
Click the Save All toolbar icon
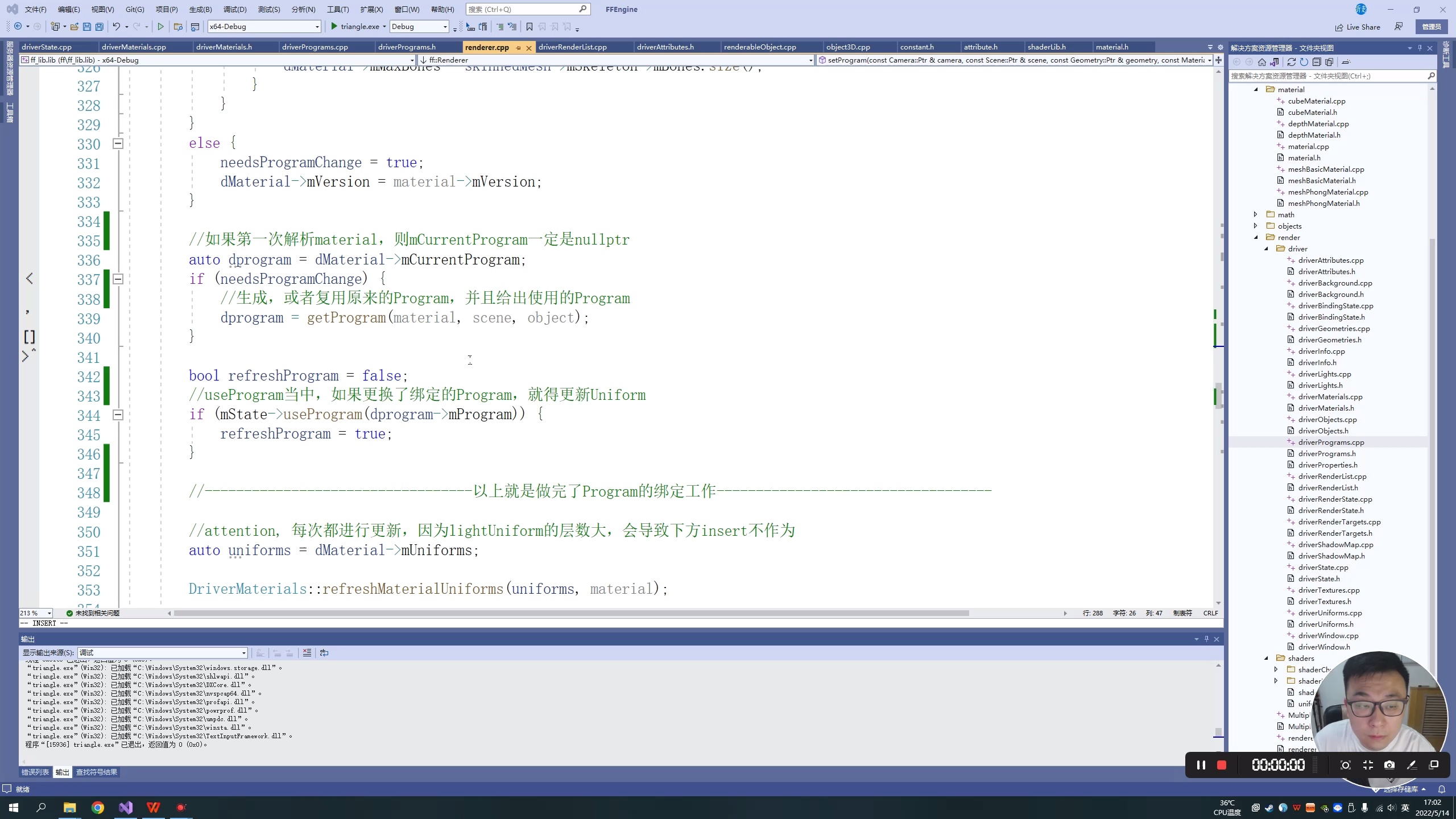click(x=100, y=27)
